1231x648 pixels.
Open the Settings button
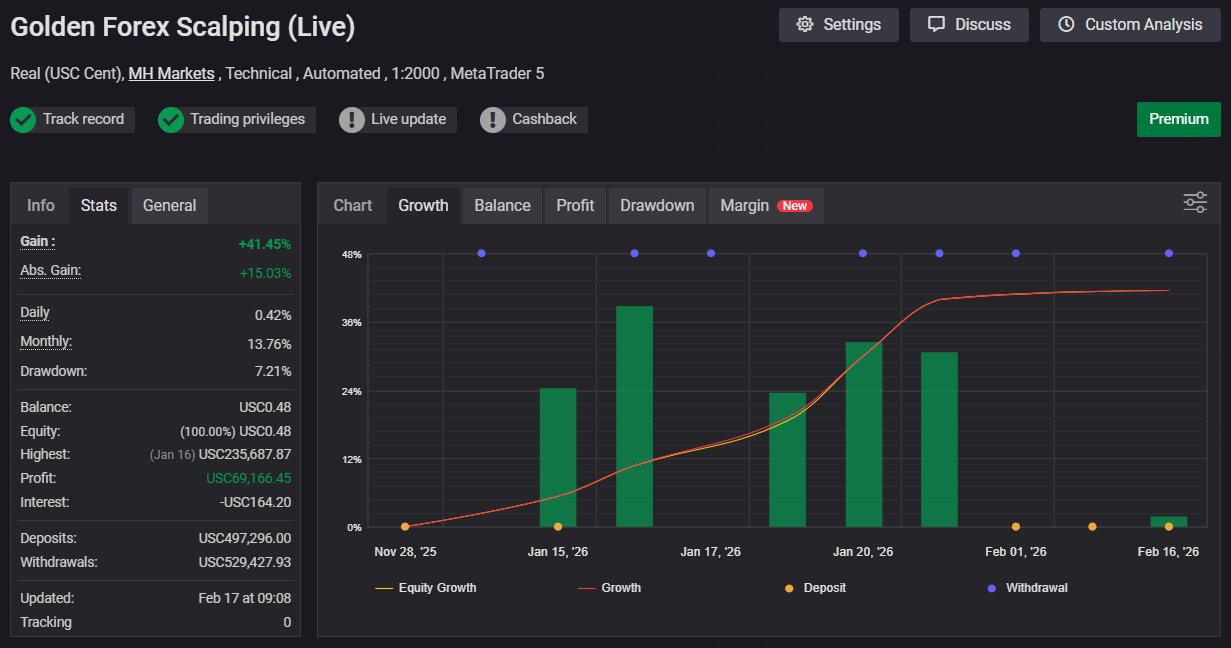tap(838, 25)
